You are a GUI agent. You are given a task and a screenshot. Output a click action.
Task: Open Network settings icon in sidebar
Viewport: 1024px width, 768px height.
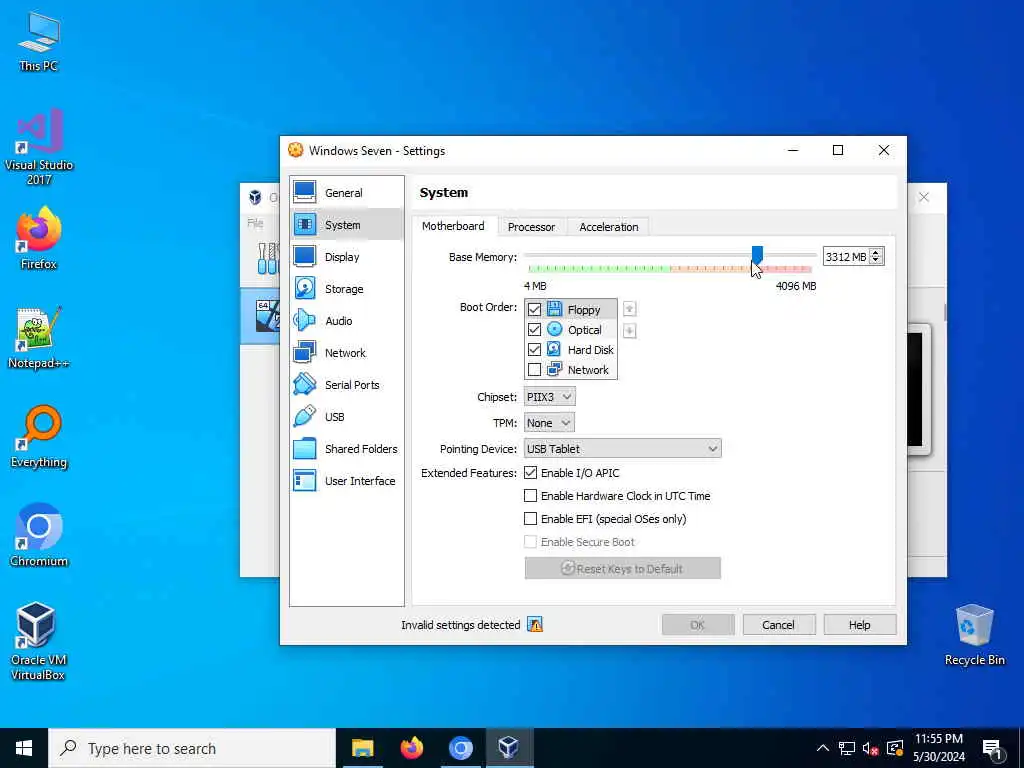(x=305, y=352)
